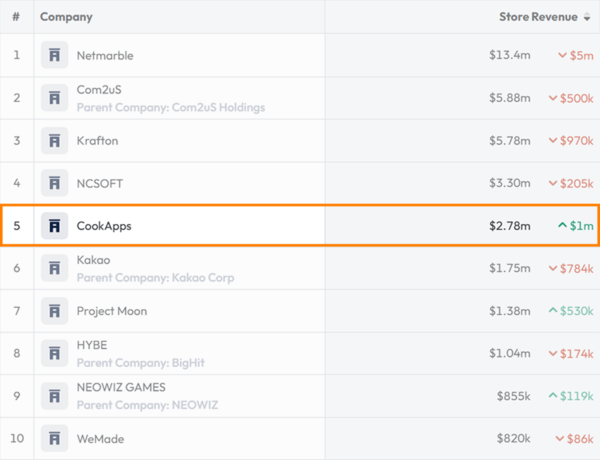This screenshot has height=460, width=600.
Task: Click the WeMade company logo icon
Action: [x=55, y=438]
